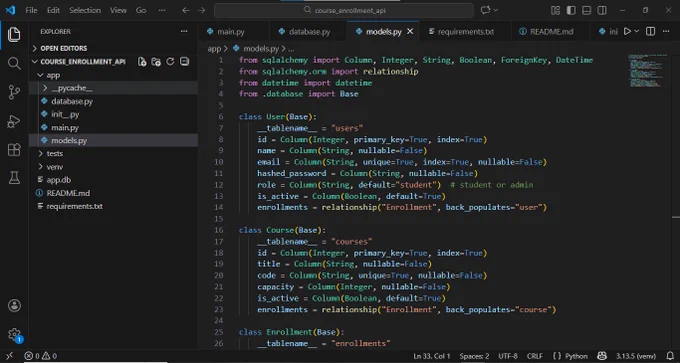Open database.py in file tree

pyautogui.click(x=72, y=101)
